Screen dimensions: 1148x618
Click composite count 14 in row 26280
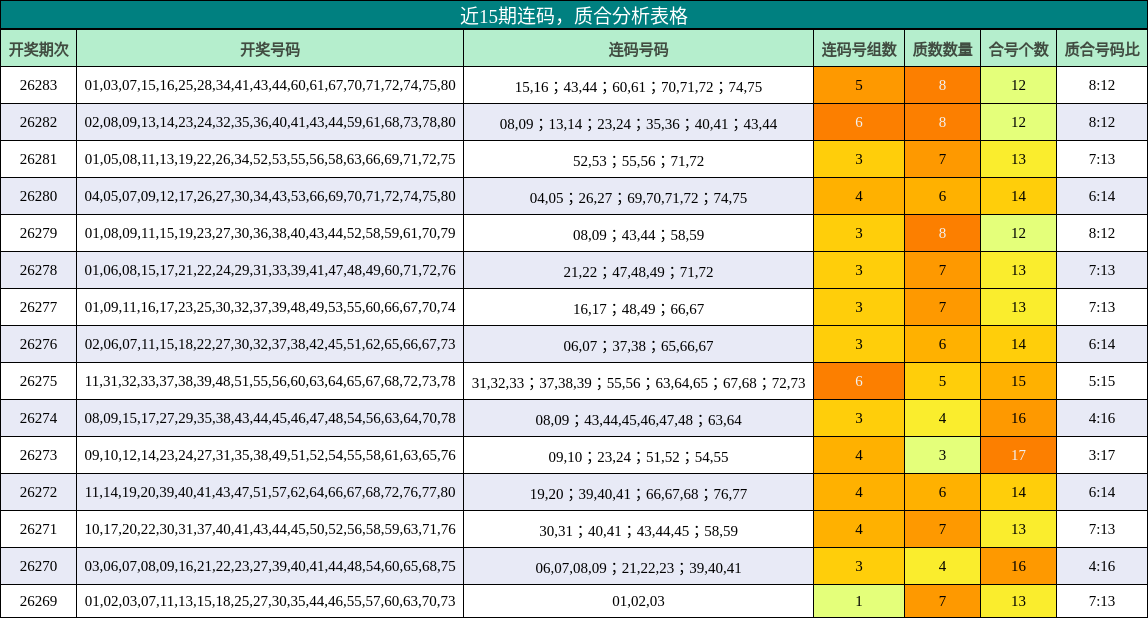coord(1018,196)
